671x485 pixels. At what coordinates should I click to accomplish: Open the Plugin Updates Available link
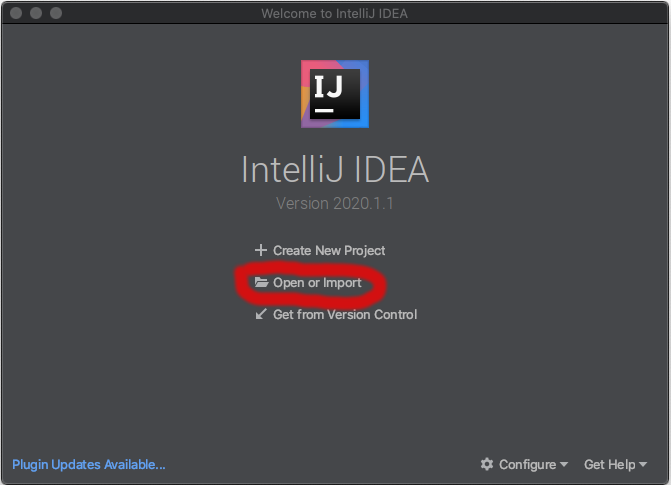coord(88,464)
